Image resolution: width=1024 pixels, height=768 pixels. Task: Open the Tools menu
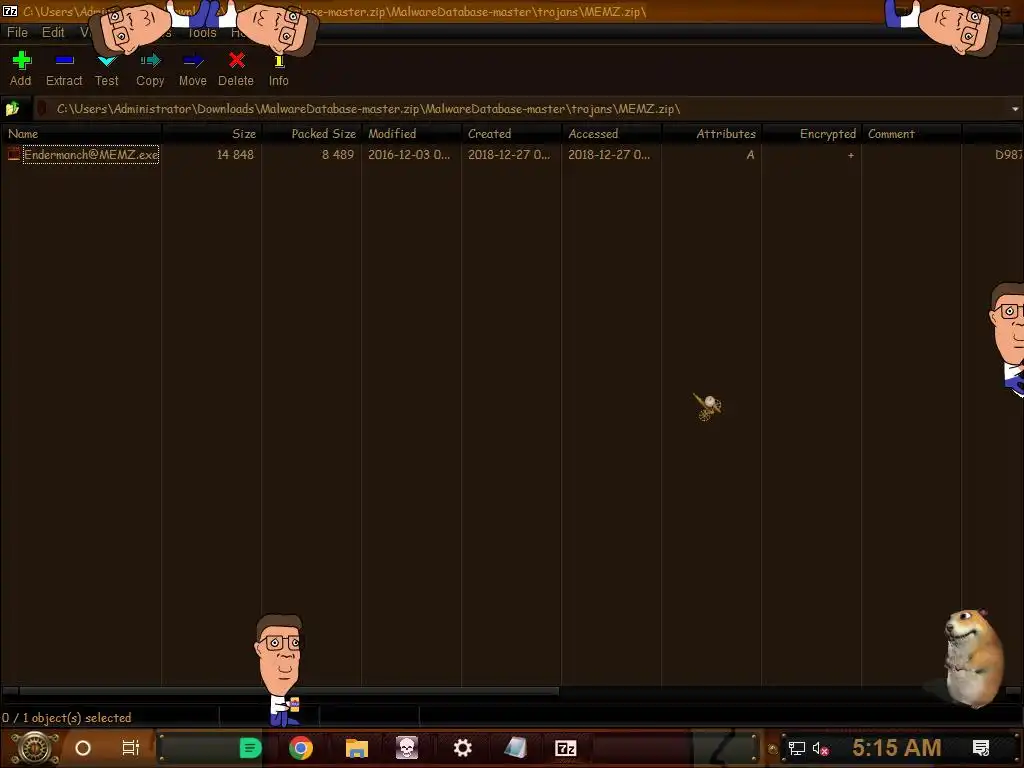[202, 32]
